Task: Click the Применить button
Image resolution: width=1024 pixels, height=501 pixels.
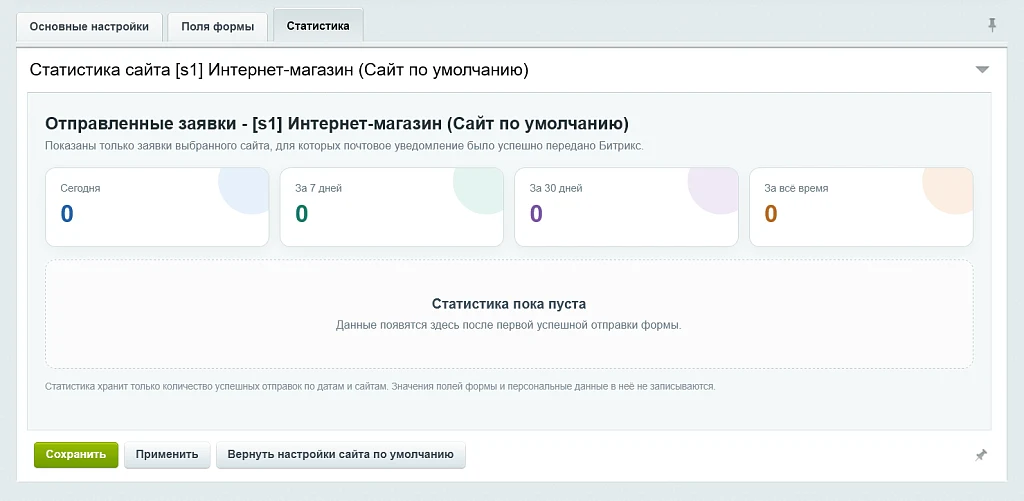Action: point(167,455)
